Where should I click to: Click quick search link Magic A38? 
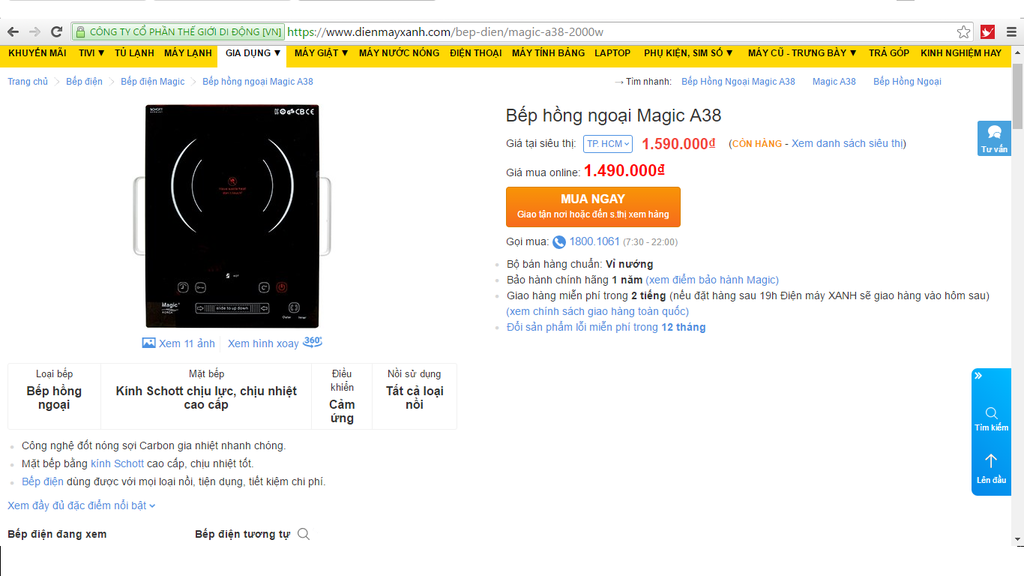pos(834,82)
